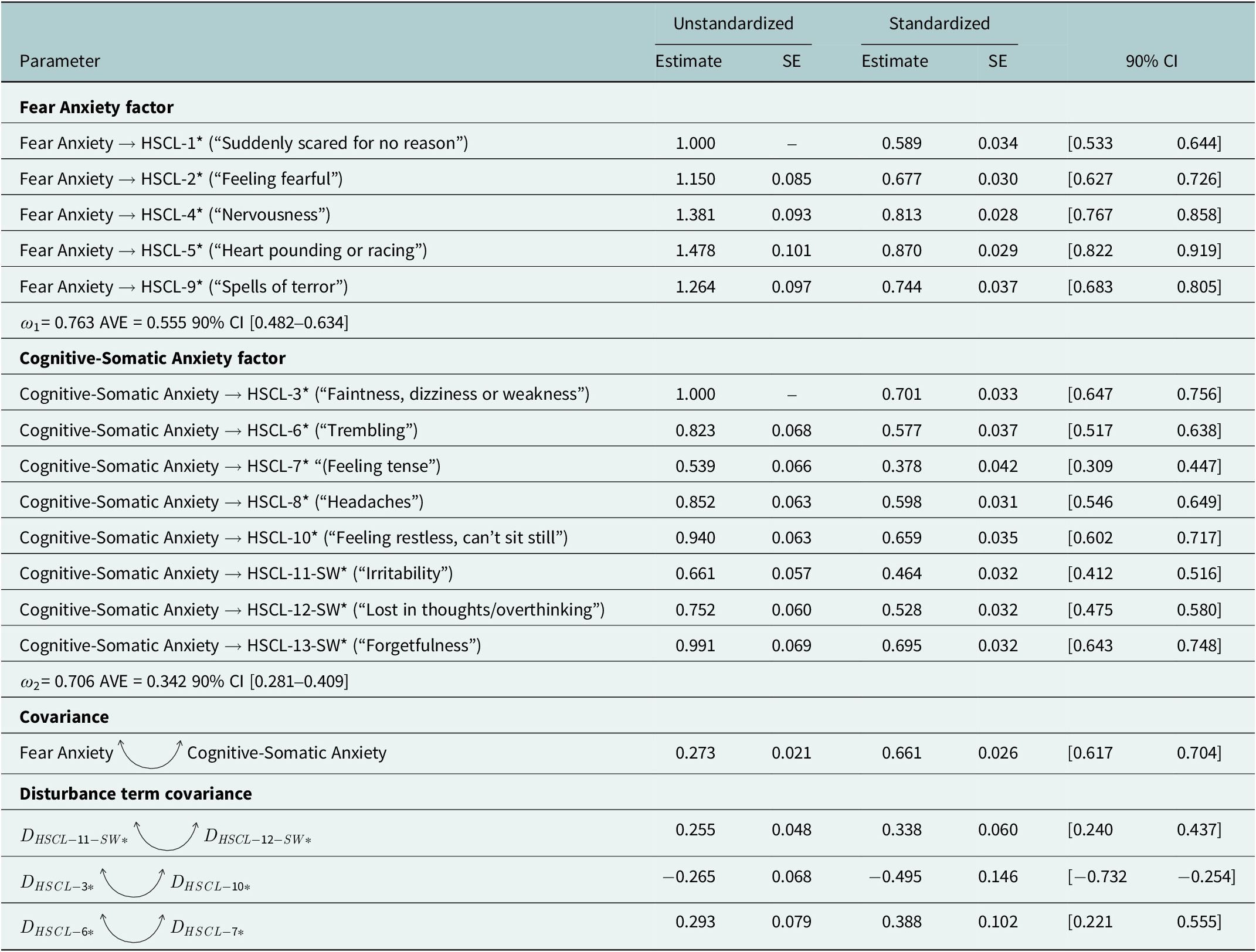This screenshot has height=952, width=1256.
Task: Select the 'Cognitive-Somatic Anxiety factor' heading
Action: [x=152, y=358]
